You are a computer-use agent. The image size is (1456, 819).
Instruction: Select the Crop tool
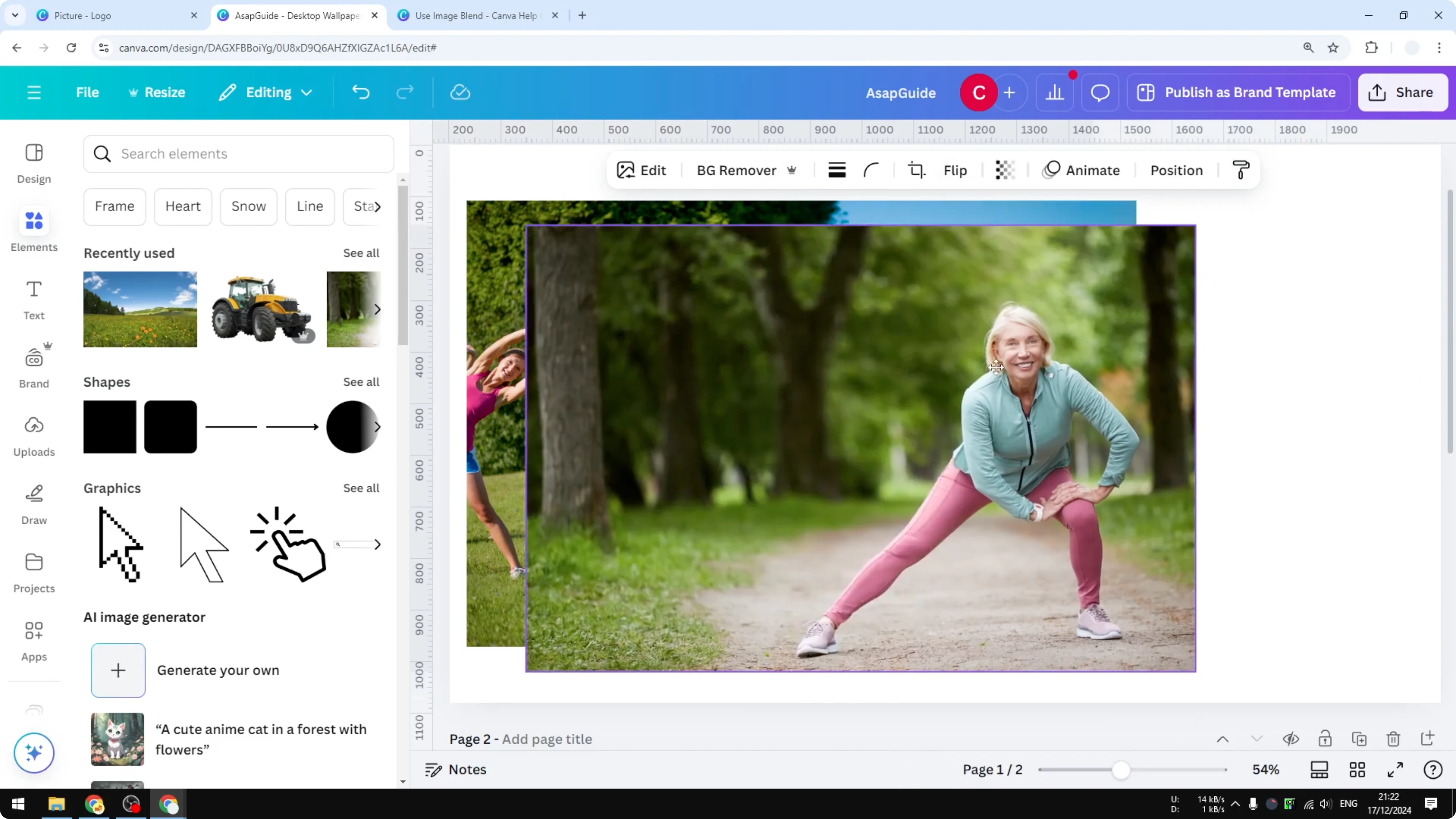[917, 170]
